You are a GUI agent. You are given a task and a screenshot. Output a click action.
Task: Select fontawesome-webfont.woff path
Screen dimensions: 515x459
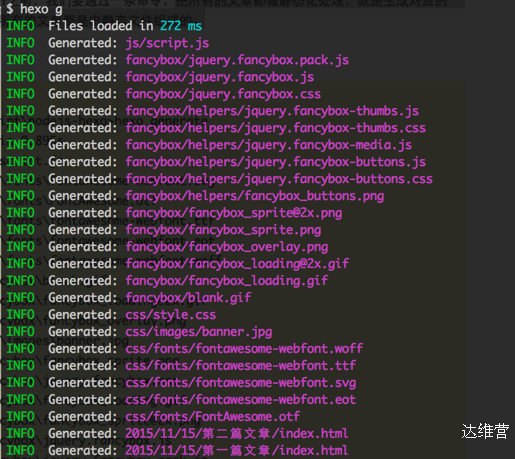tap(244, 349)
